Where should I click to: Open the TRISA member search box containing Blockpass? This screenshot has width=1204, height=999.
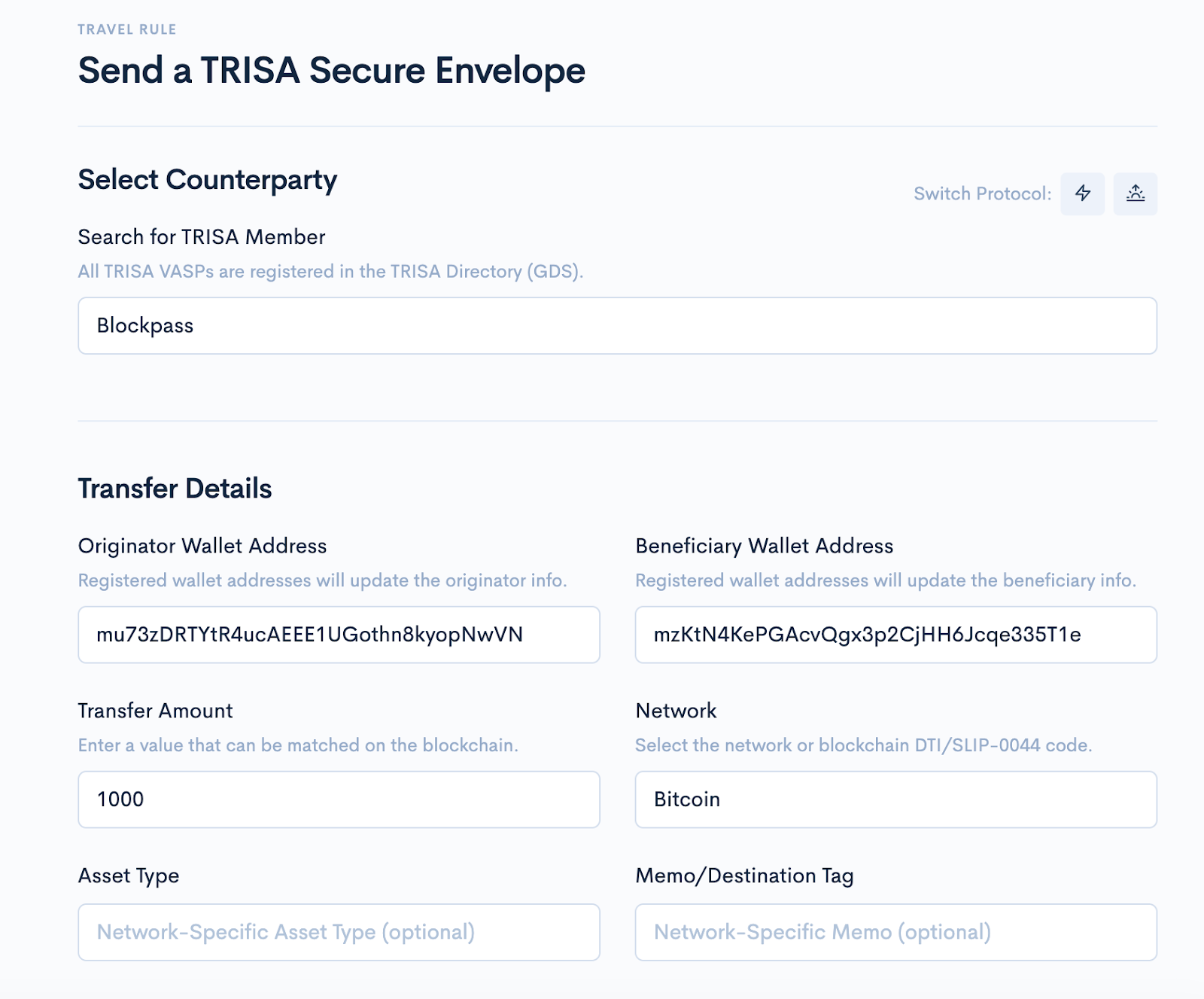tap(617, 326)
